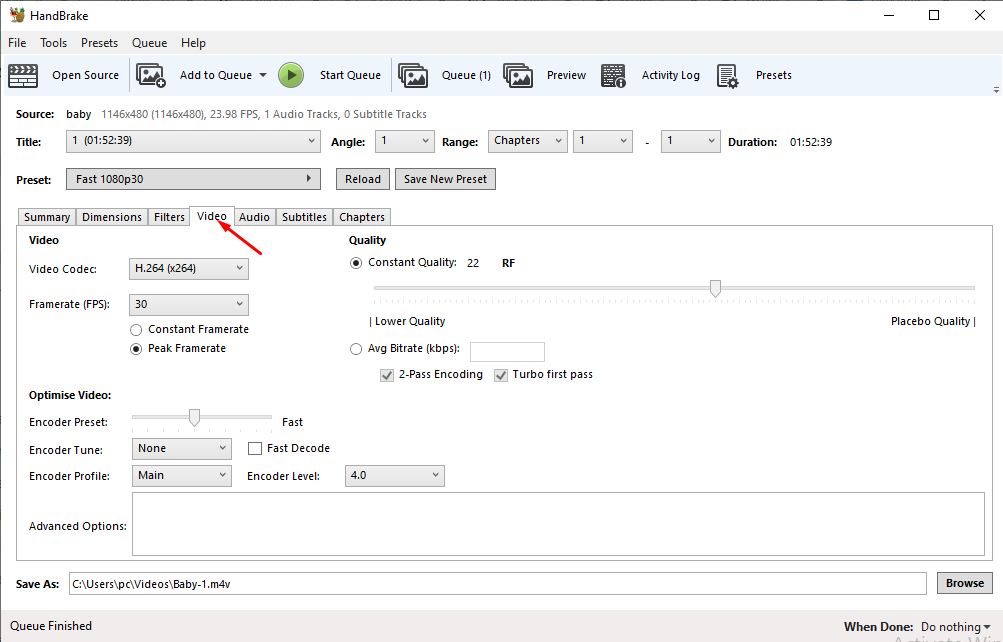Select the Constant Framerate radio button
The height and width of the screenshot is (642, 1003).
click(136, 330)
